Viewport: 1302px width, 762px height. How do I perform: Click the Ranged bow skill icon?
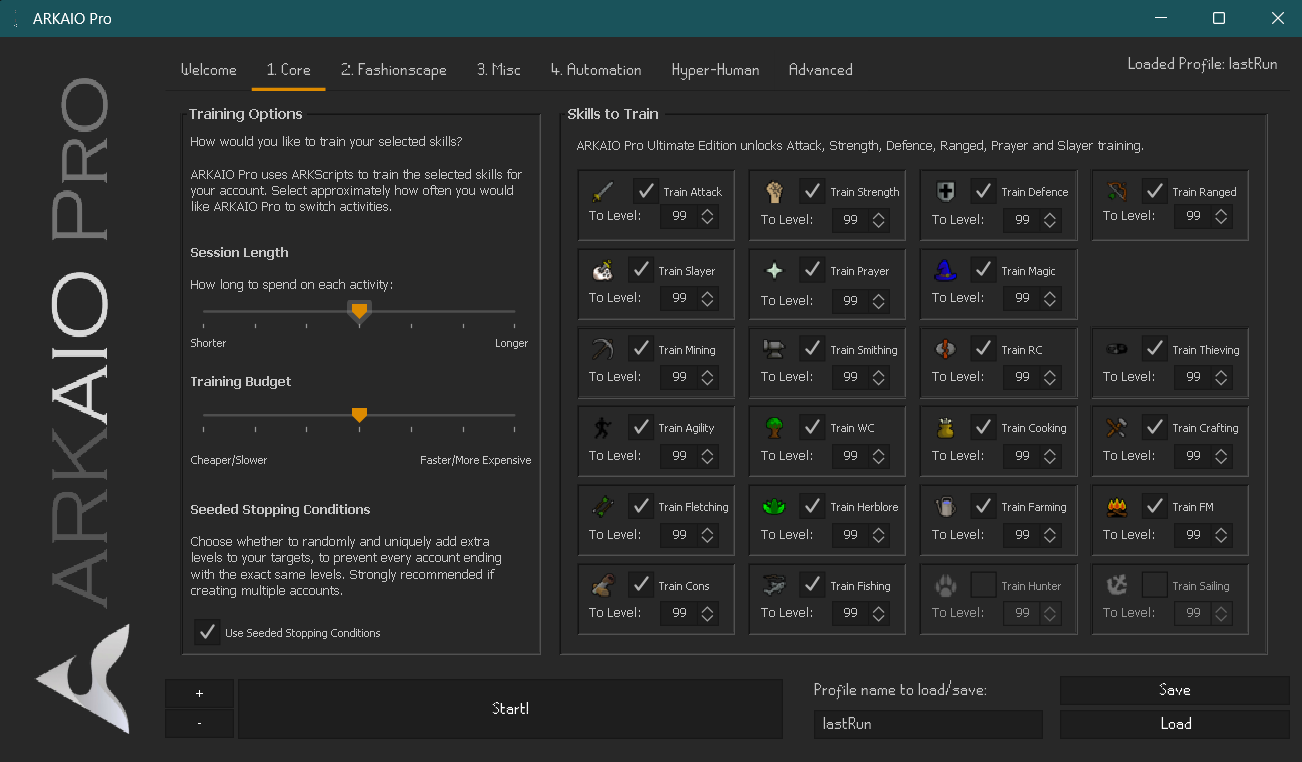tap(1117, 189)
